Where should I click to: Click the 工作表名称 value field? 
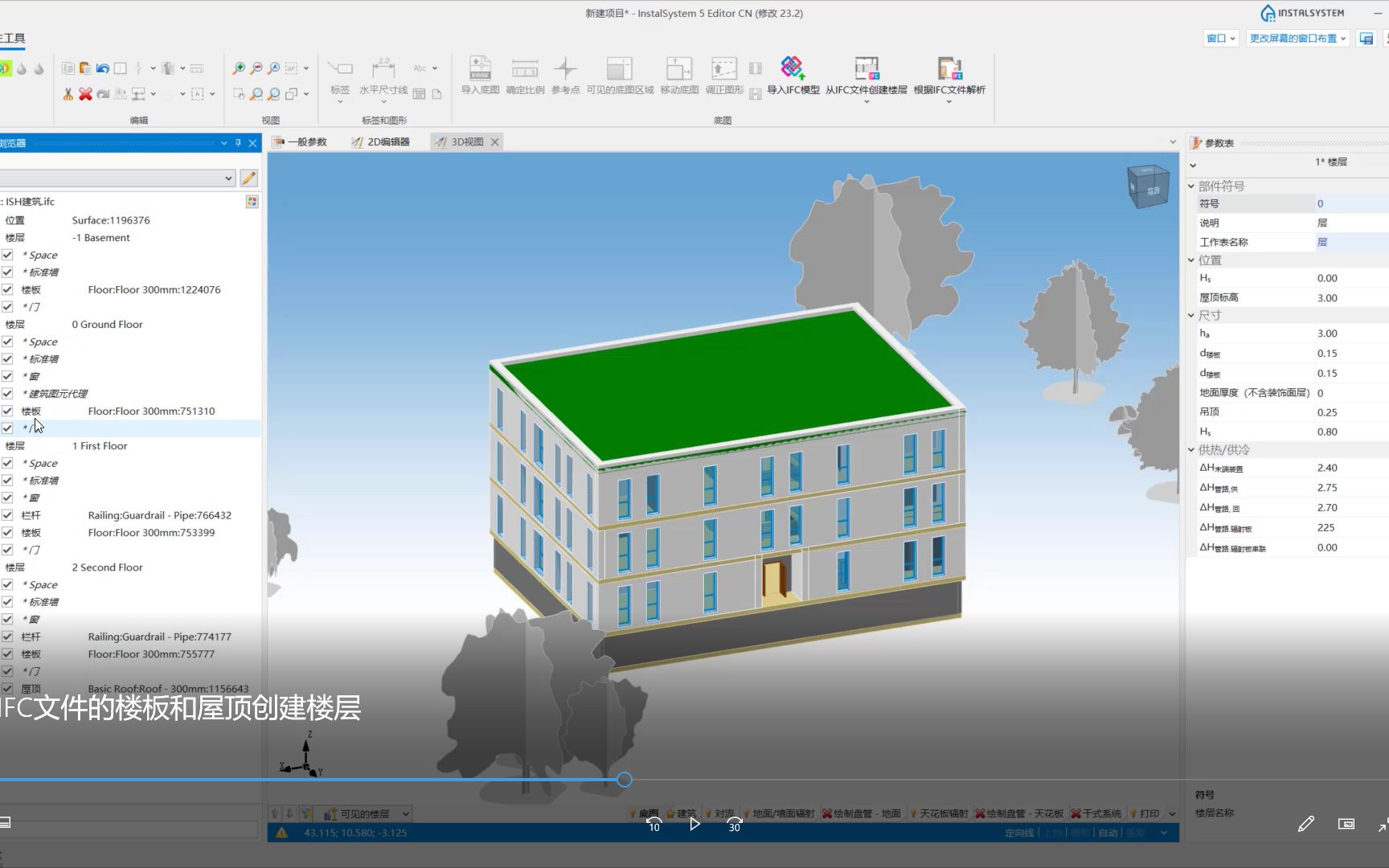tap(1350, 242)
